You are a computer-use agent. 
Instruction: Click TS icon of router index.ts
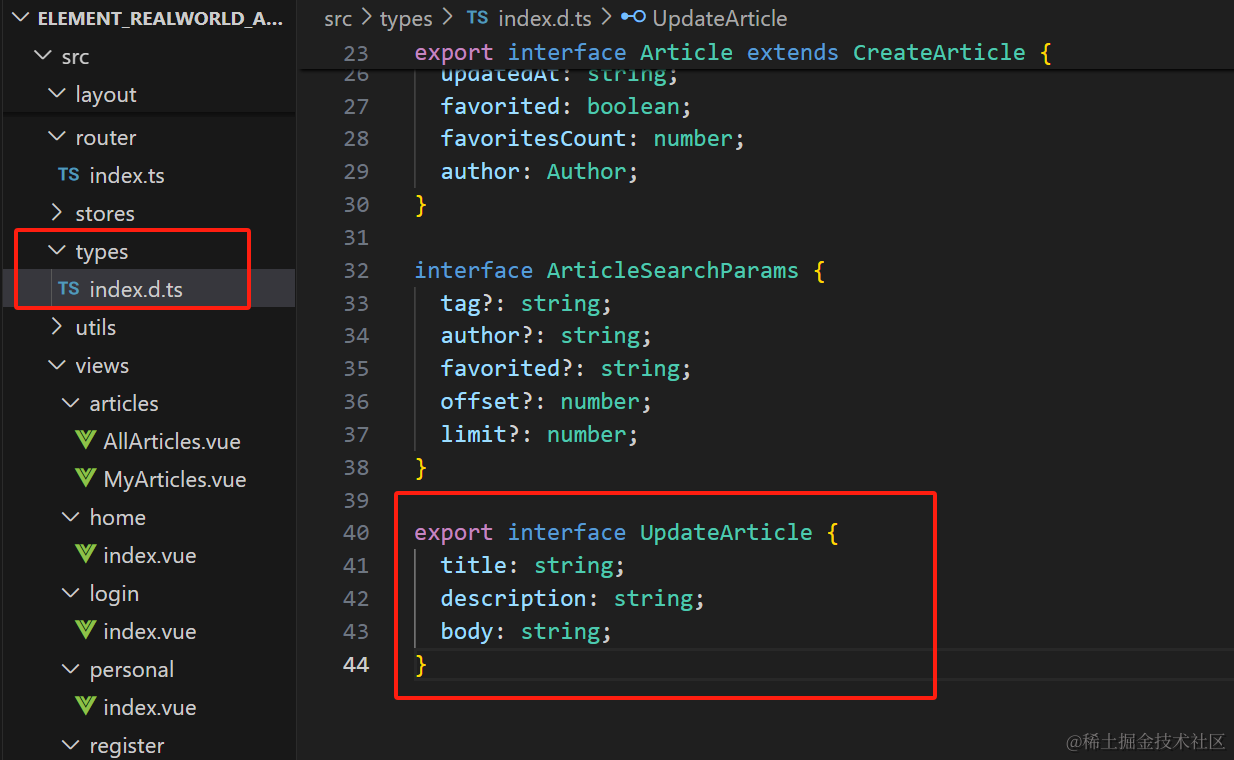(x=69, y=175)
